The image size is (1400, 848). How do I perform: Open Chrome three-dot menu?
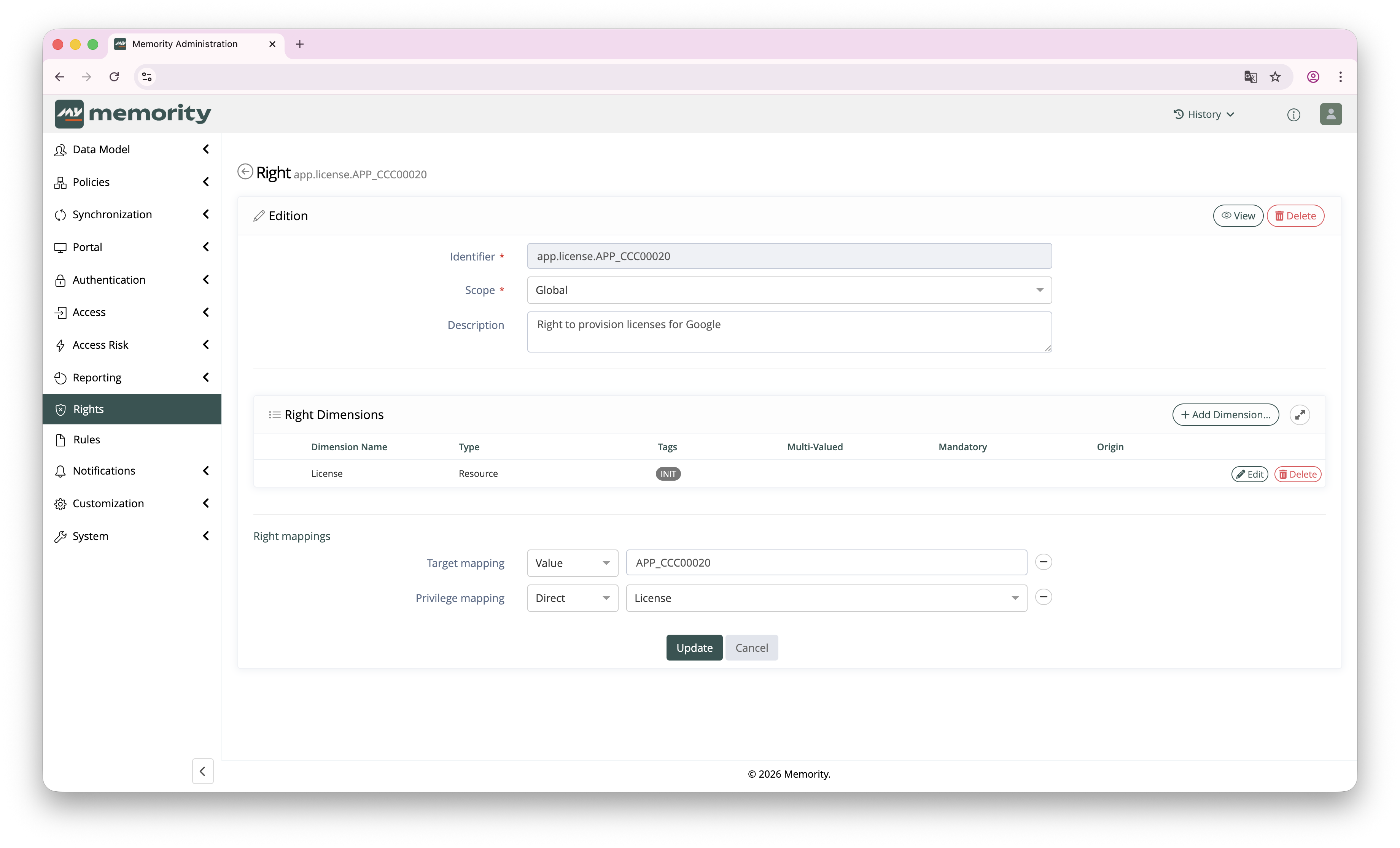click(x=1340, y=77)
